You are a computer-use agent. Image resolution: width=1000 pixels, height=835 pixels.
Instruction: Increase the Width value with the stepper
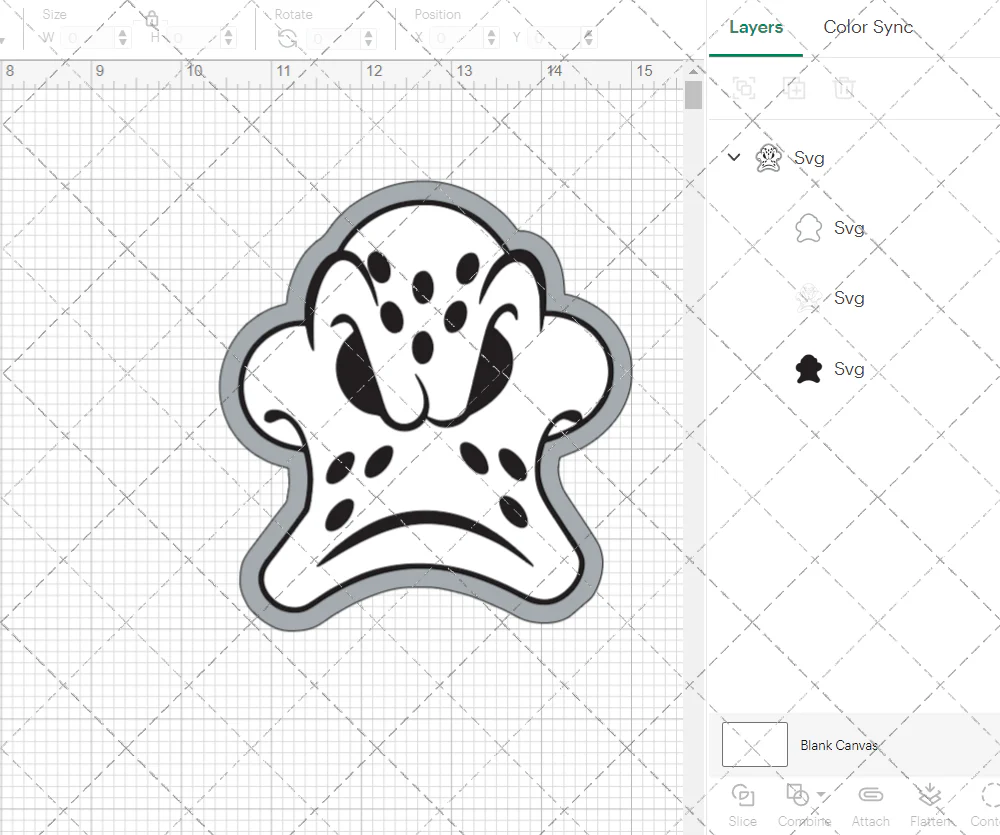[122, 32]
